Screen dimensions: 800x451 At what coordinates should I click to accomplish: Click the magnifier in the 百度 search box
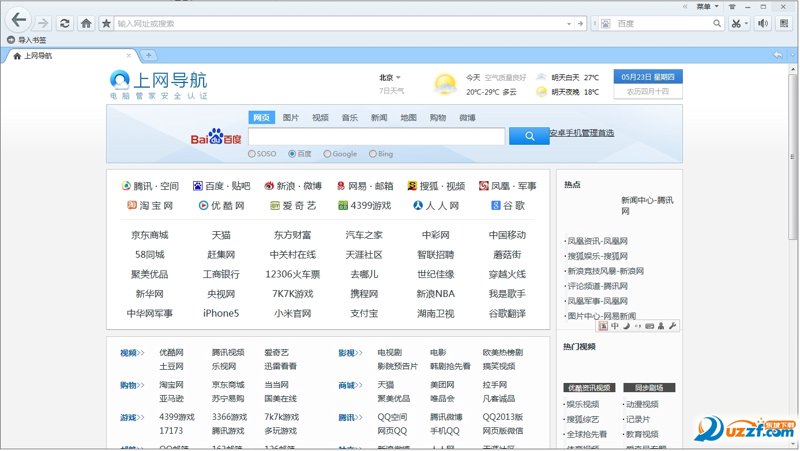coord(717,23)
